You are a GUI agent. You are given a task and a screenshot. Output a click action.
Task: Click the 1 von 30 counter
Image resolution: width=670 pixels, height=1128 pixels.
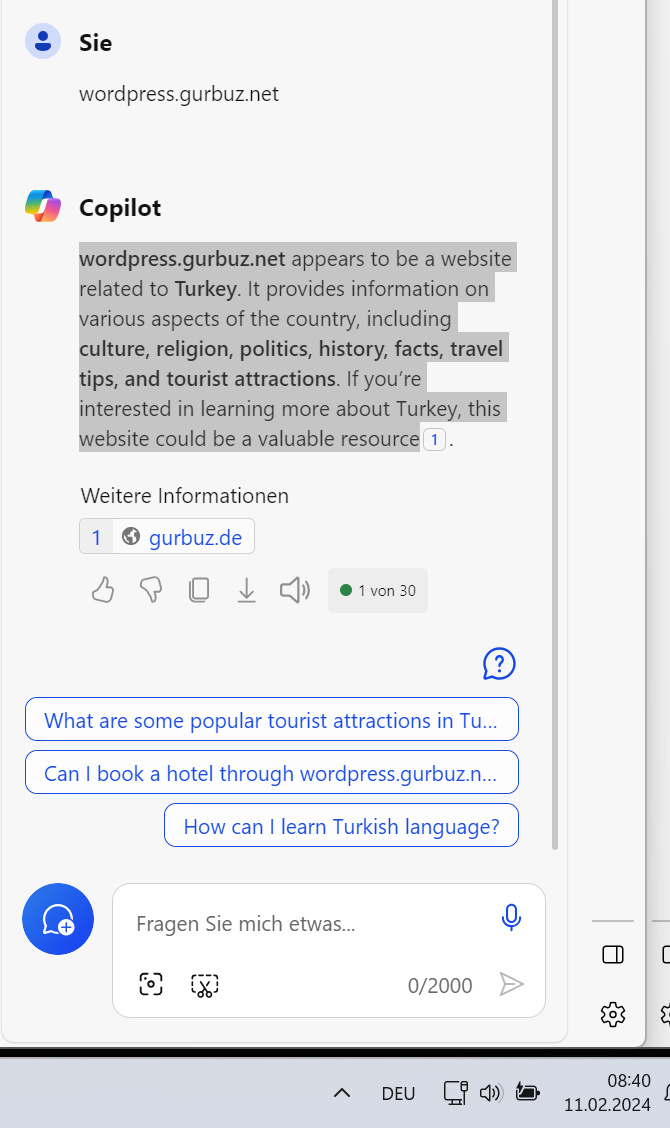pyautogui.click(x=378, y=591)
